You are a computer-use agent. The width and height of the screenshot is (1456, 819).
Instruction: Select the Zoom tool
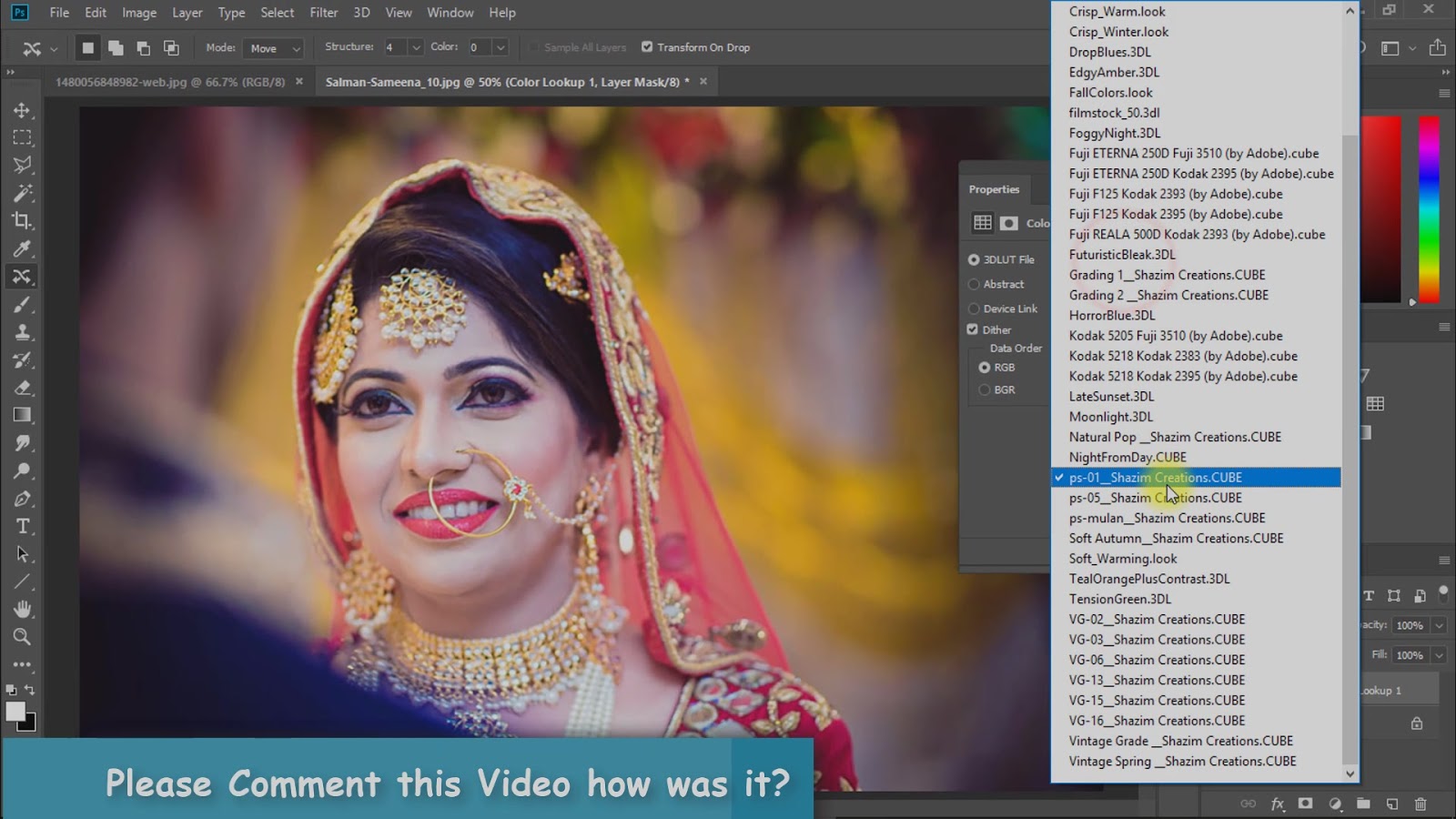tap(23, 637)
